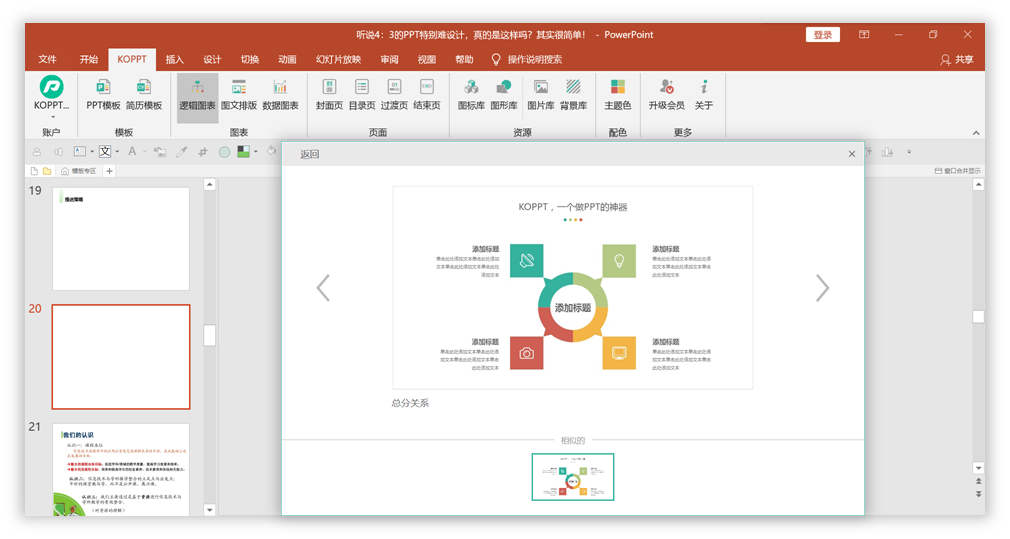Collapse the ribbon with the chevron
Screen dimensions: 1010x539
(976, 133)
